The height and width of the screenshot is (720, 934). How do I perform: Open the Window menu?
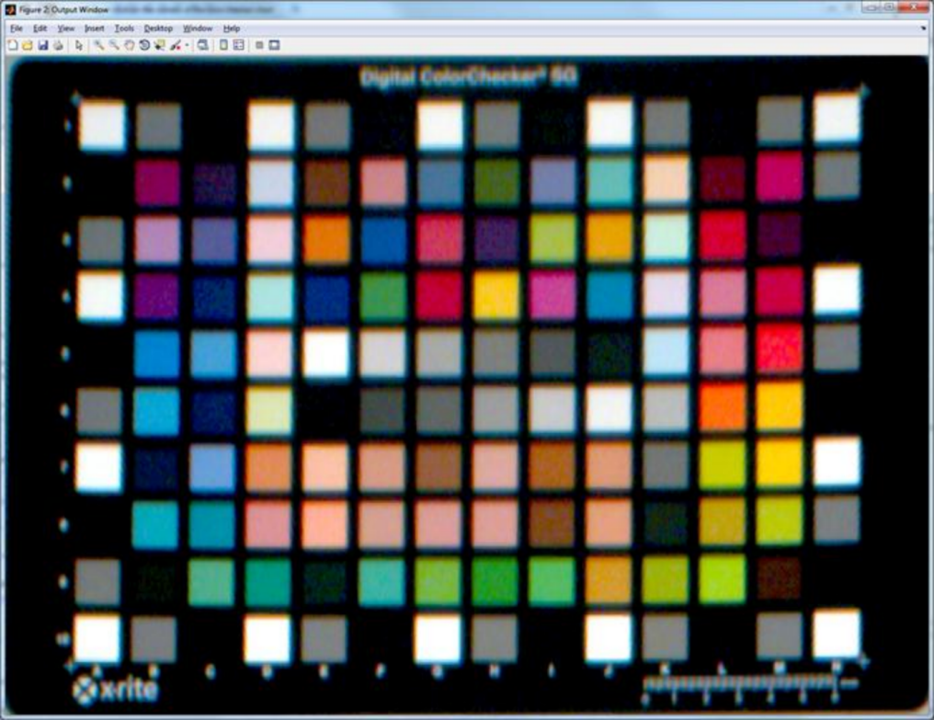(x=197, y=28)
